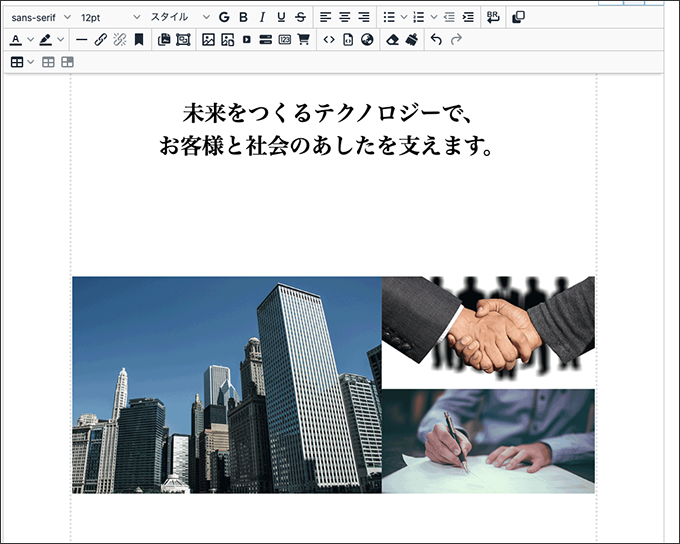Click the line お客様と社会のあしたを支えます。

pyautogui.click(x=326, y=145)
